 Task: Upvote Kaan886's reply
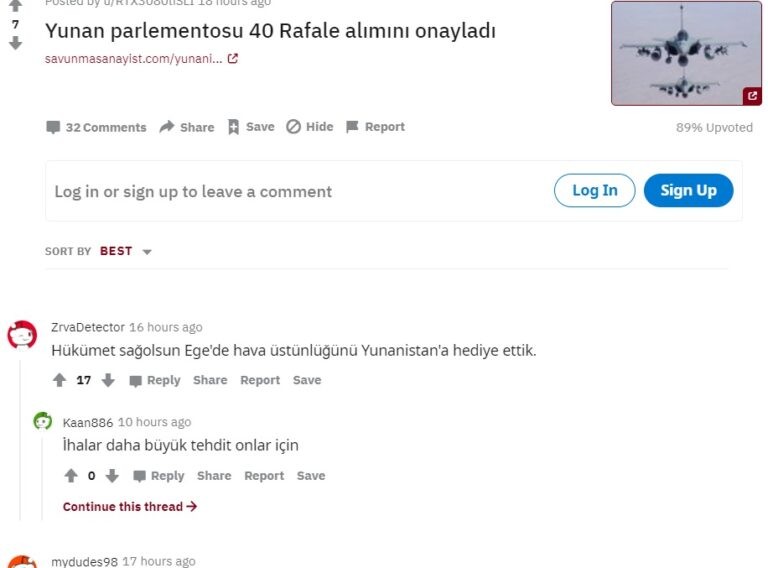point(71,476)
